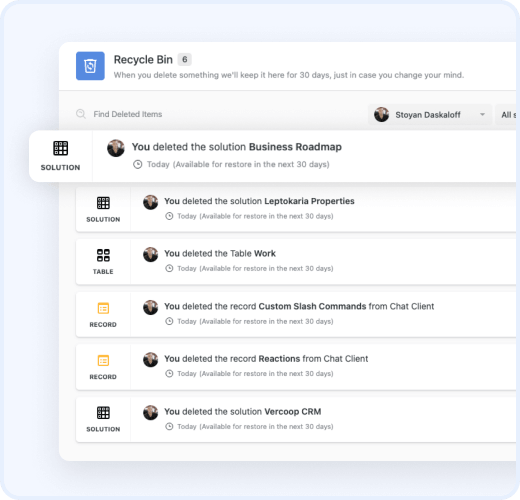The height and width of the screenshot is (500, 520).
Task: Click the 30 days retention description text
Action: click(289, 75)
